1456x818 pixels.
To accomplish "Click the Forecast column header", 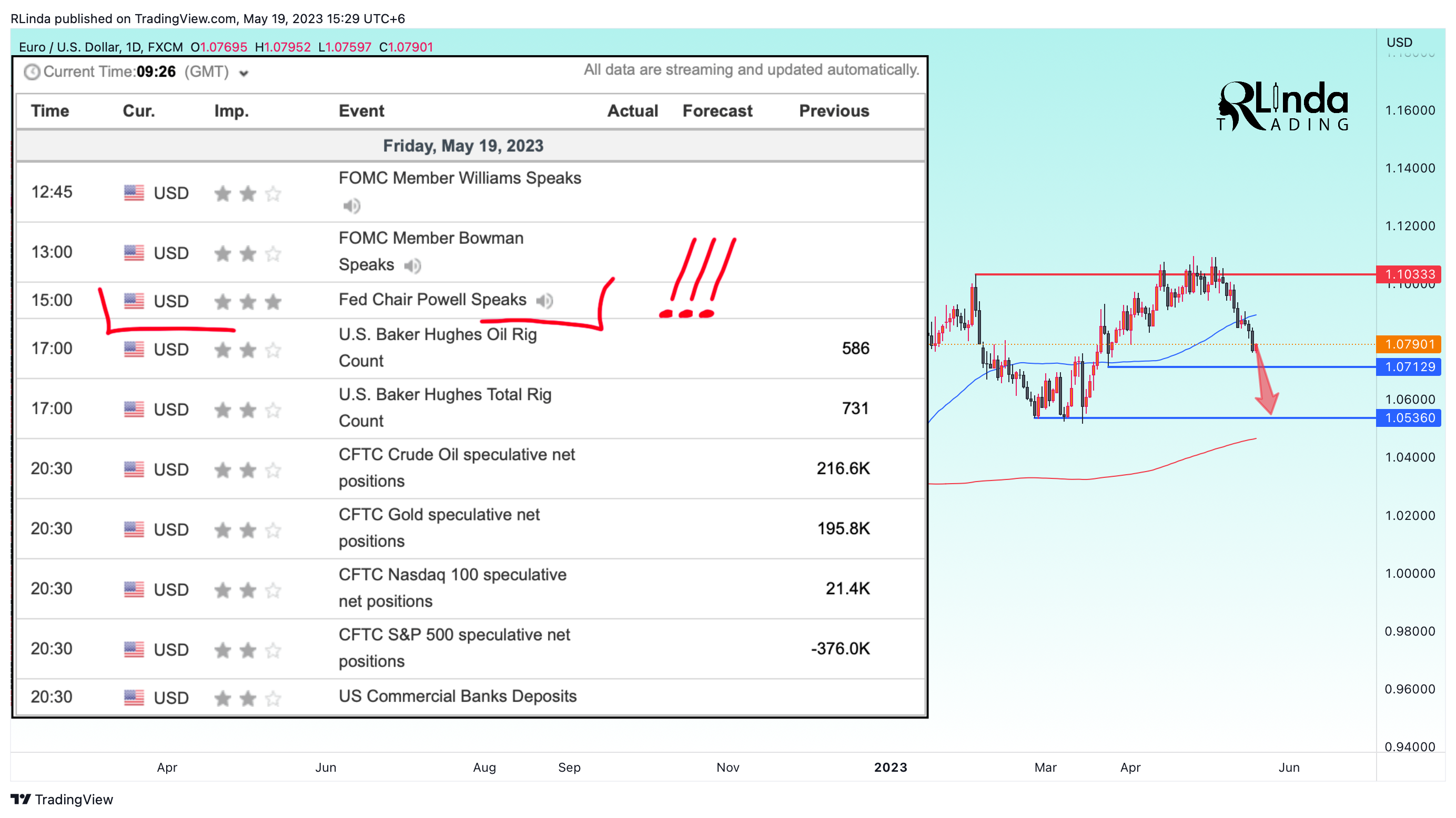I will (x=717, y=111).
